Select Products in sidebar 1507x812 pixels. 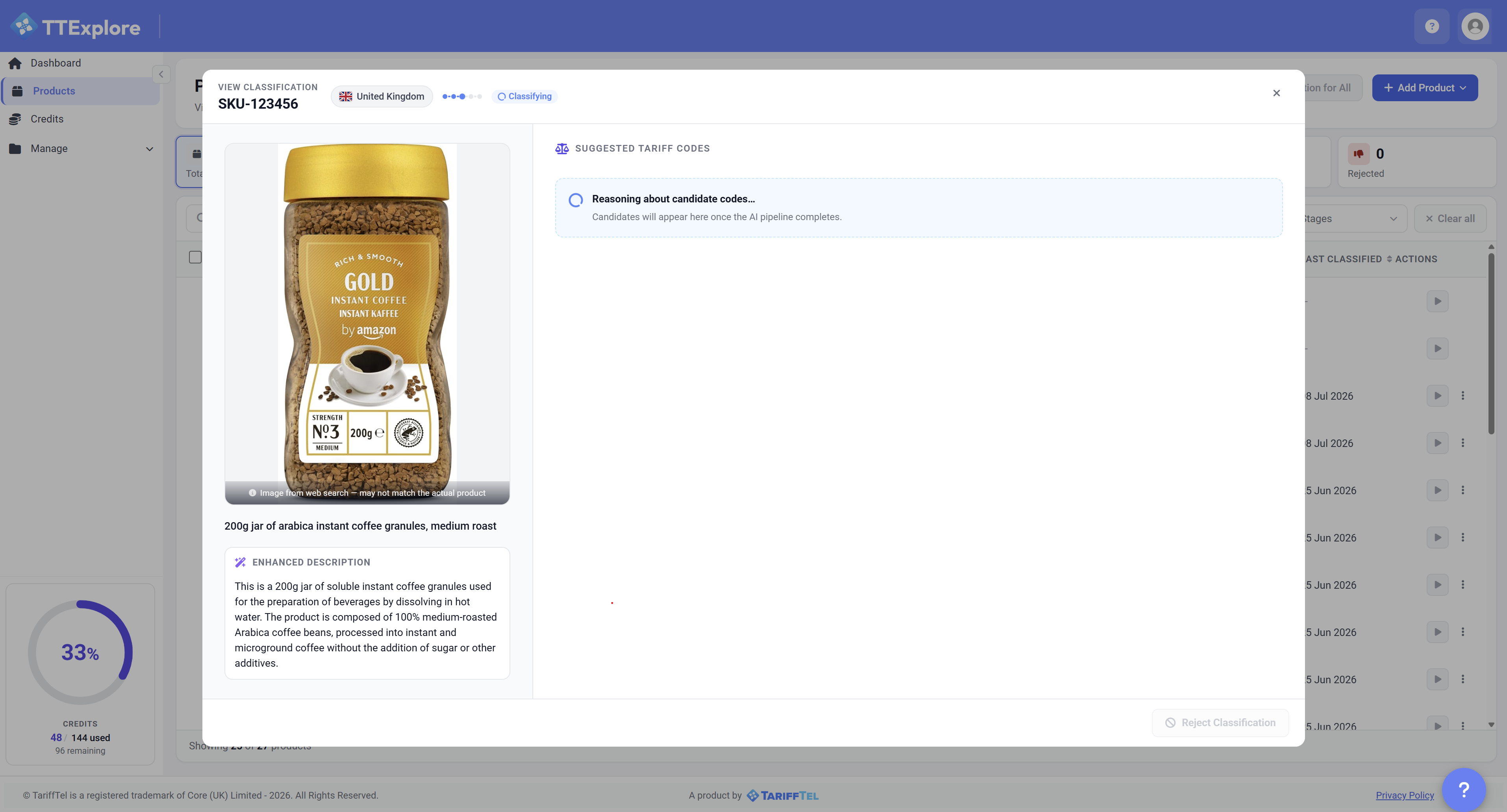(81, 91)
